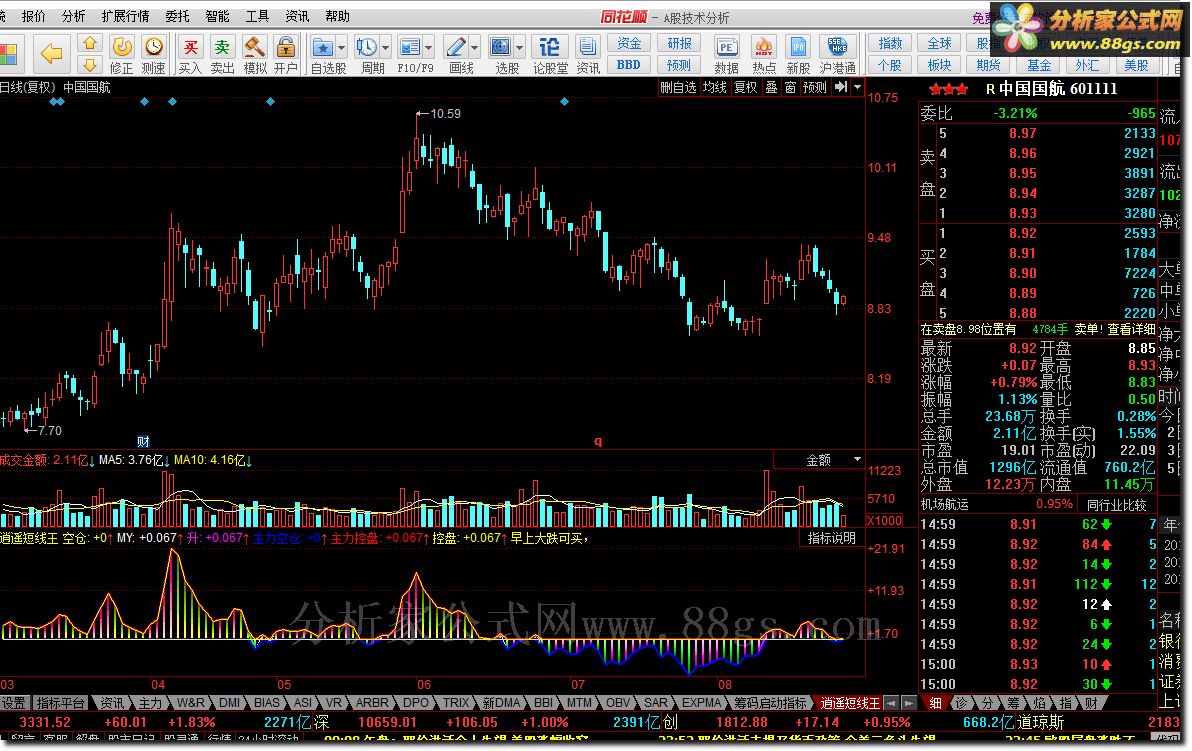The height and width of the screenshot is (751, 1192).
Task: Click the 同行业比较 industry comparison link
Action: [1116, 504]
